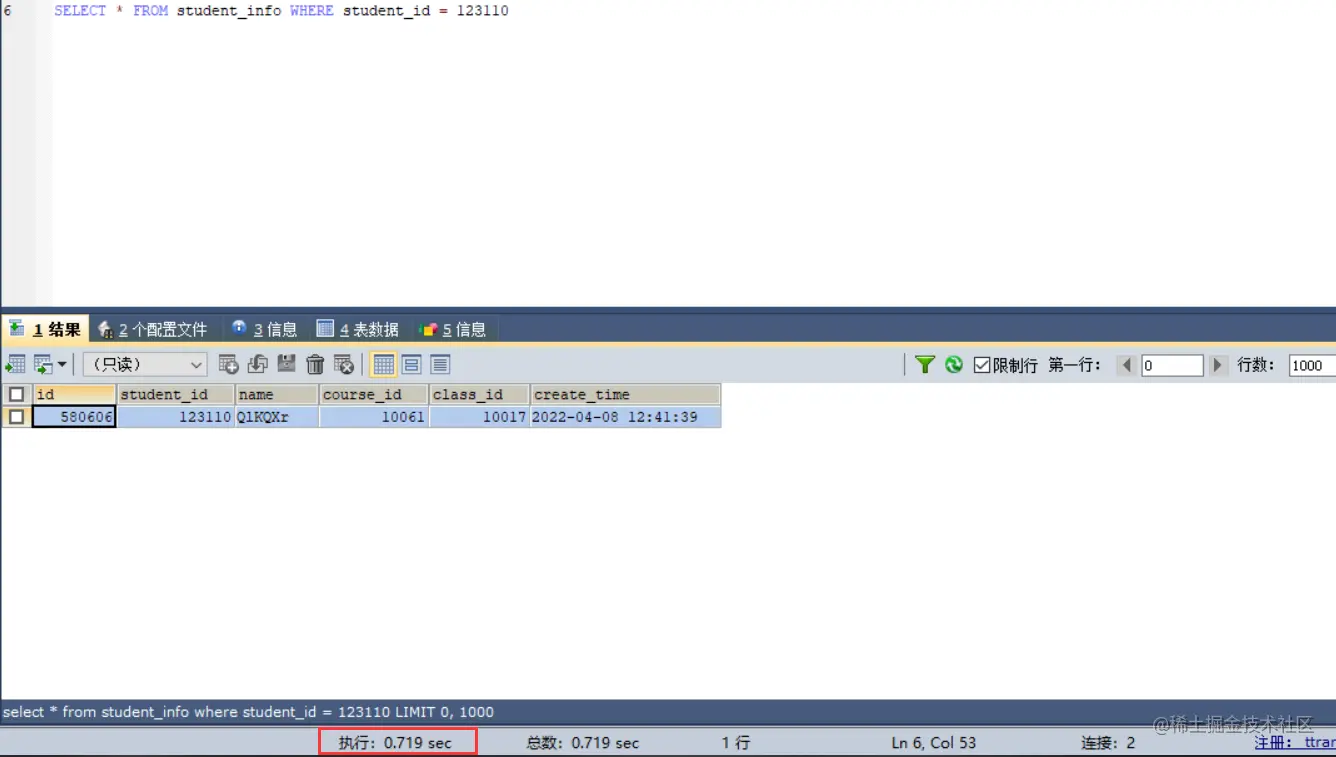The image size is (1336, 757).
Task: Toggle the checkbox for row 580606
Action: coord(16,417)
